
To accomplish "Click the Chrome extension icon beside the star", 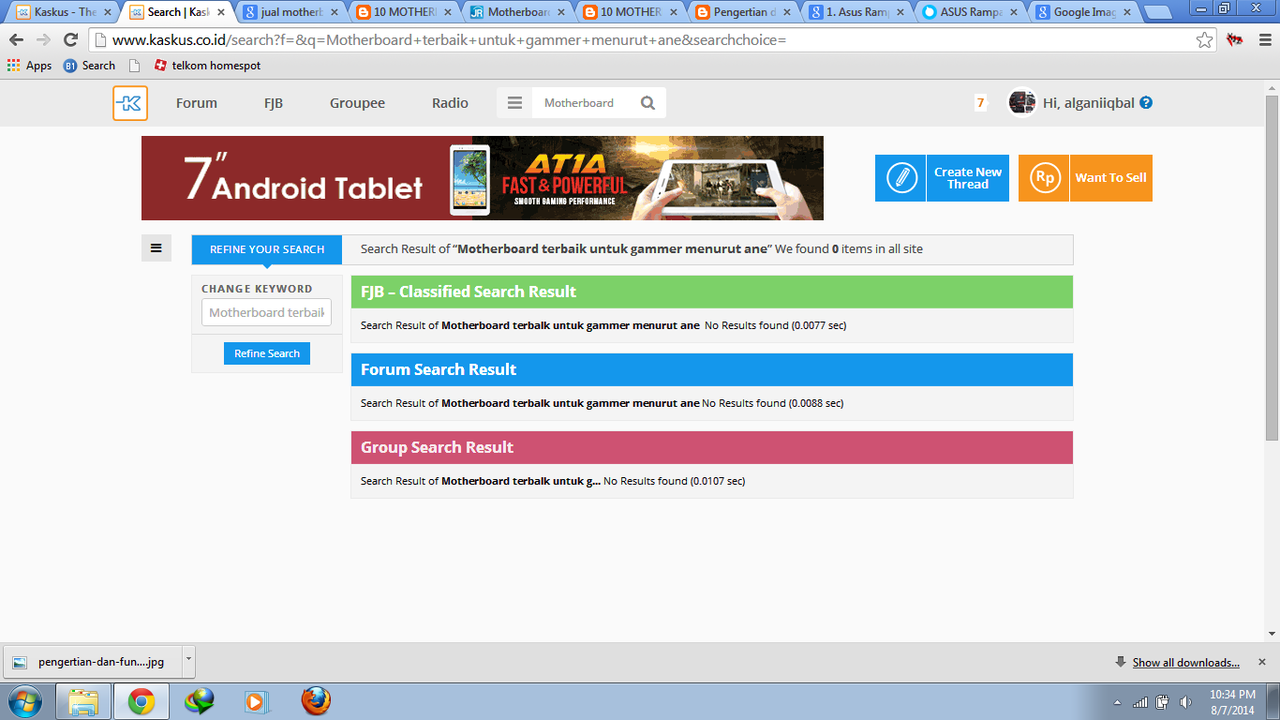I will coord(1235,41).
